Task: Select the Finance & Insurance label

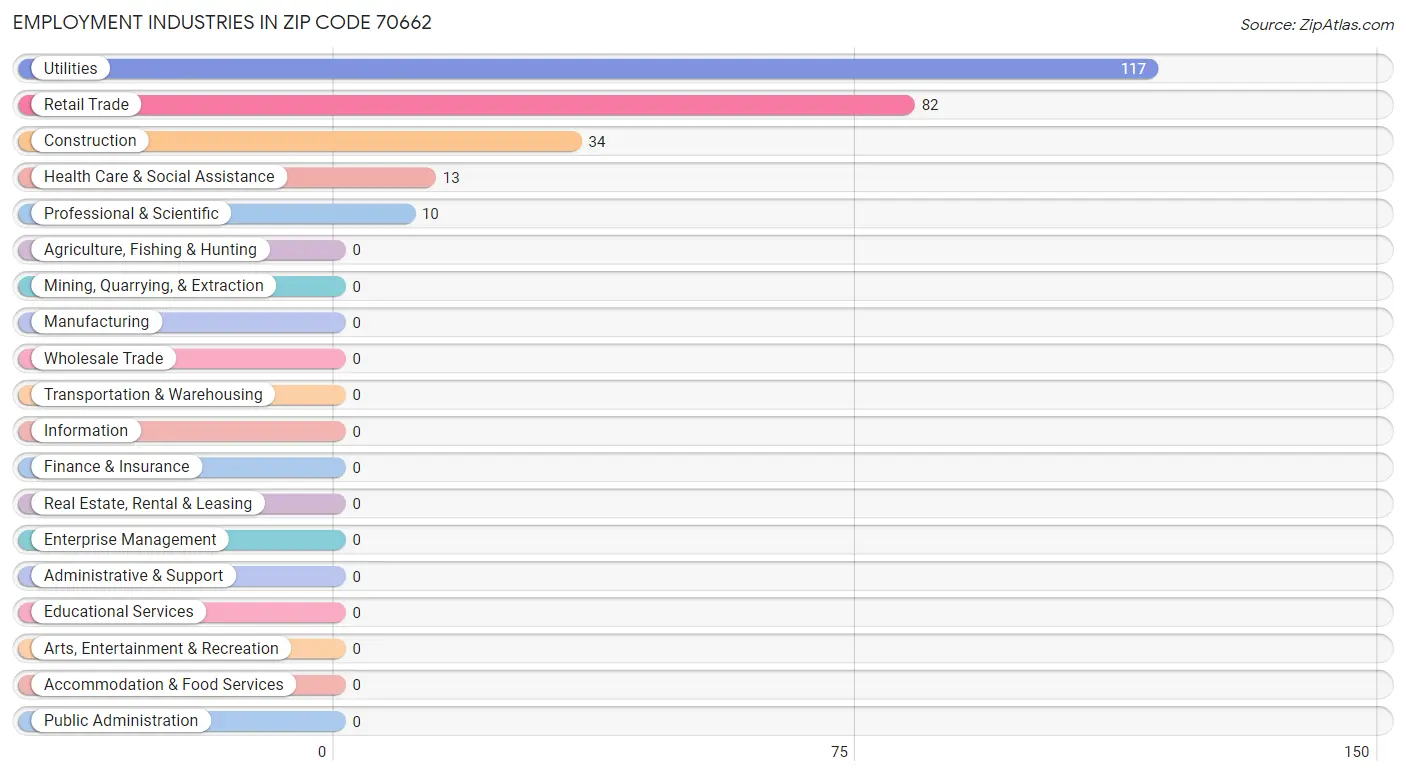Action: tap(116, 467)
